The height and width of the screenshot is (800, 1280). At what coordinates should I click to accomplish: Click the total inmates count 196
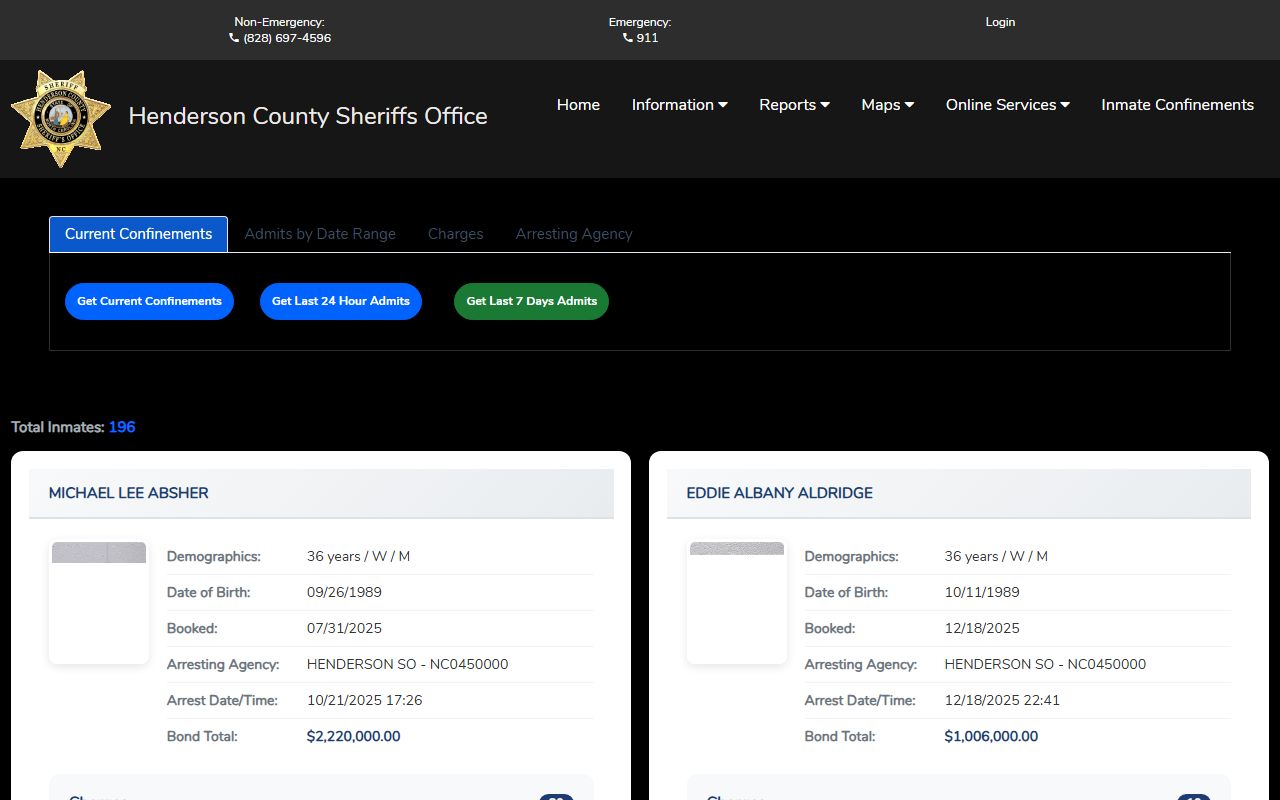[x=122, y=427]
